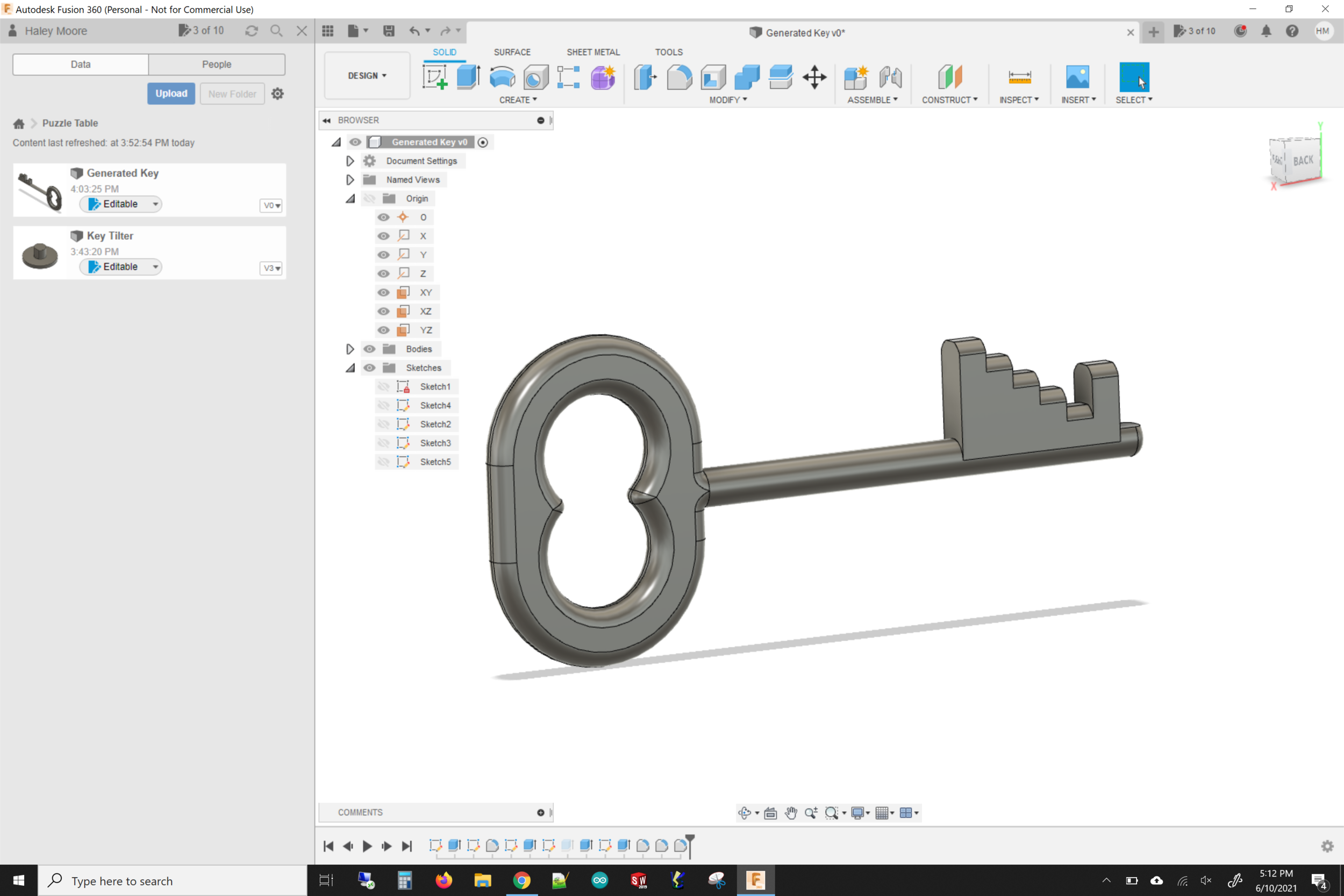Select the Create Sketch tool
The image size is (1344, 896).
pos(434,76)
